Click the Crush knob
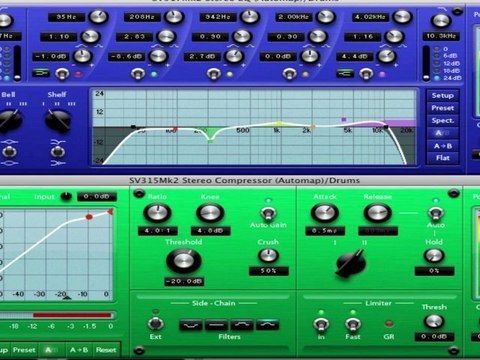480x360 pixels. tap(268, 256)
